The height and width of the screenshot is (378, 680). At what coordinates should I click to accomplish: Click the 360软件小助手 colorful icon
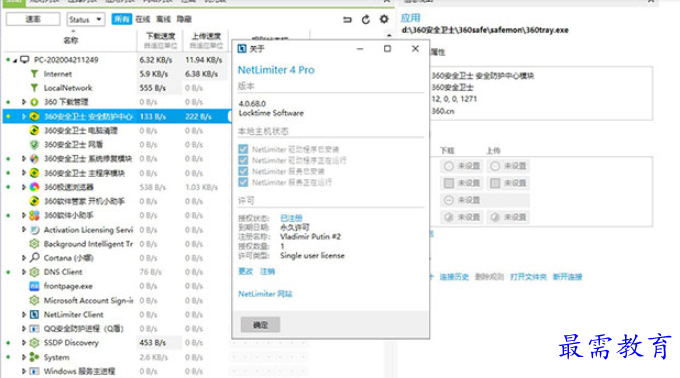point(34,215)
